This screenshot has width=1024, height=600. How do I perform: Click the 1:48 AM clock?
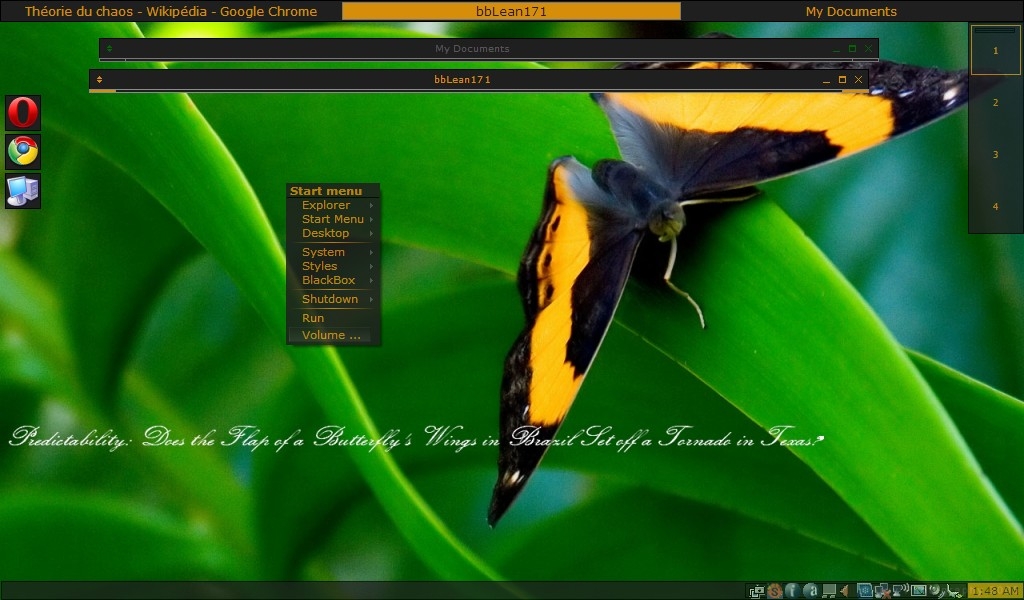[994, 591]
